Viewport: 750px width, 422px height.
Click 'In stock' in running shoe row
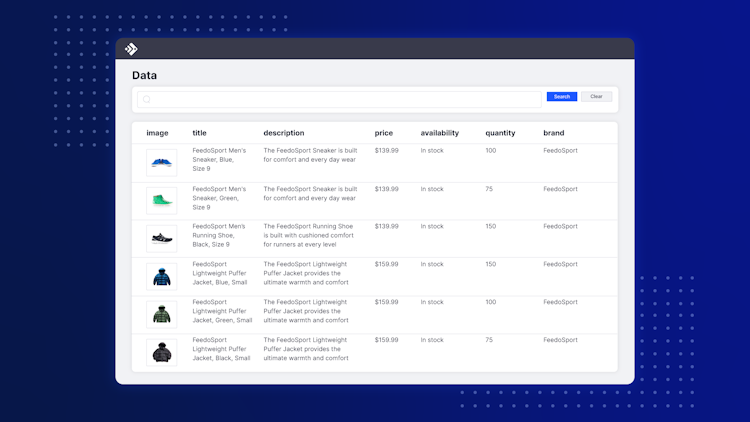point(432,226)
